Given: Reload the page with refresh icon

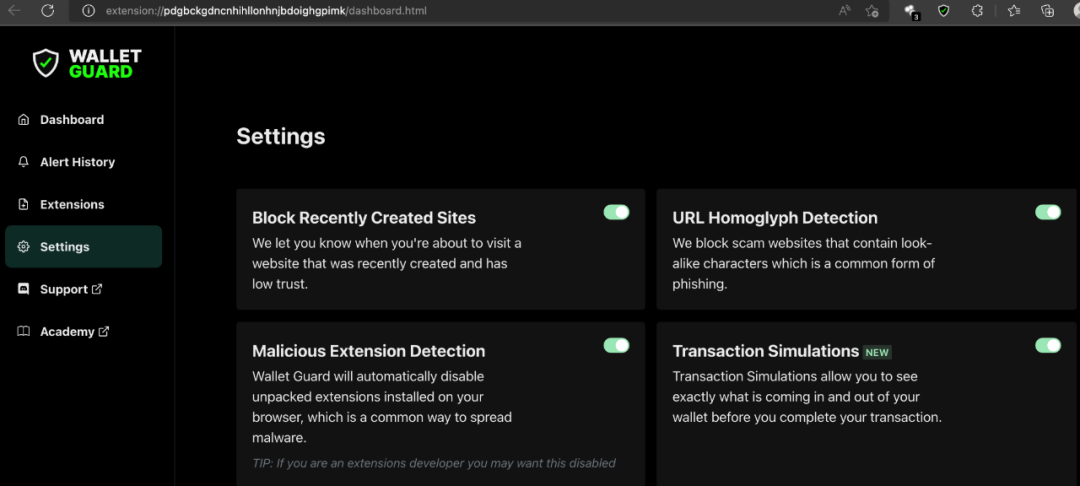Looking at the screenshot, I should pos(48,11).
